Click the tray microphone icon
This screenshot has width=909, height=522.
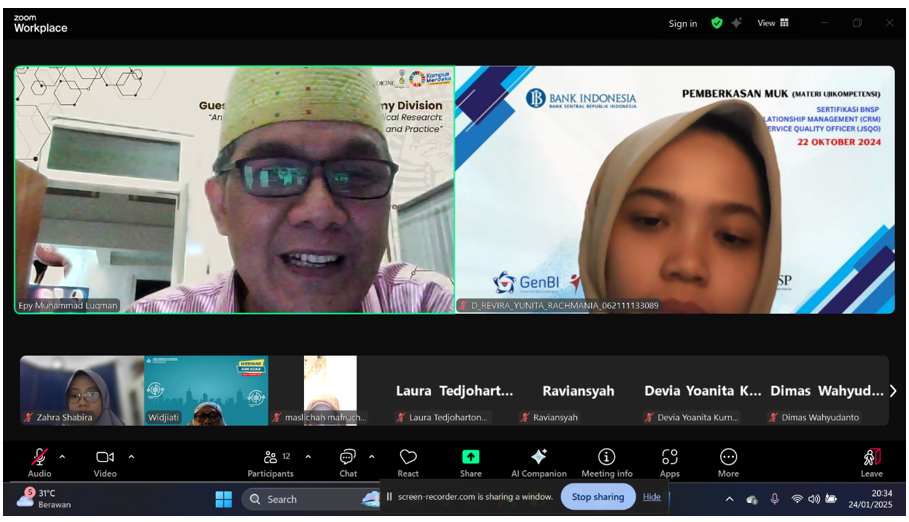tap(775, 499)
